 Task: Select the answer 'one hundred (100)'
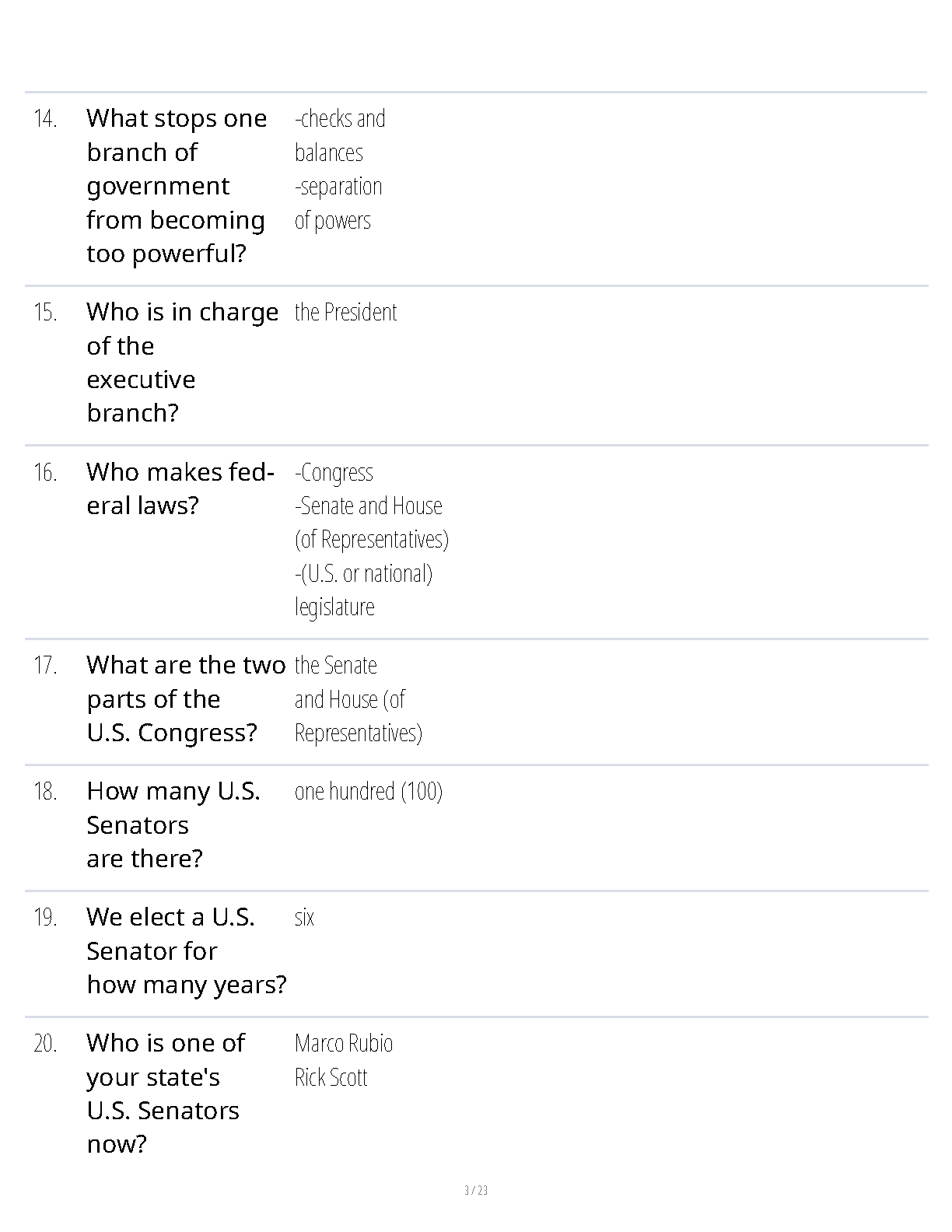369,791
